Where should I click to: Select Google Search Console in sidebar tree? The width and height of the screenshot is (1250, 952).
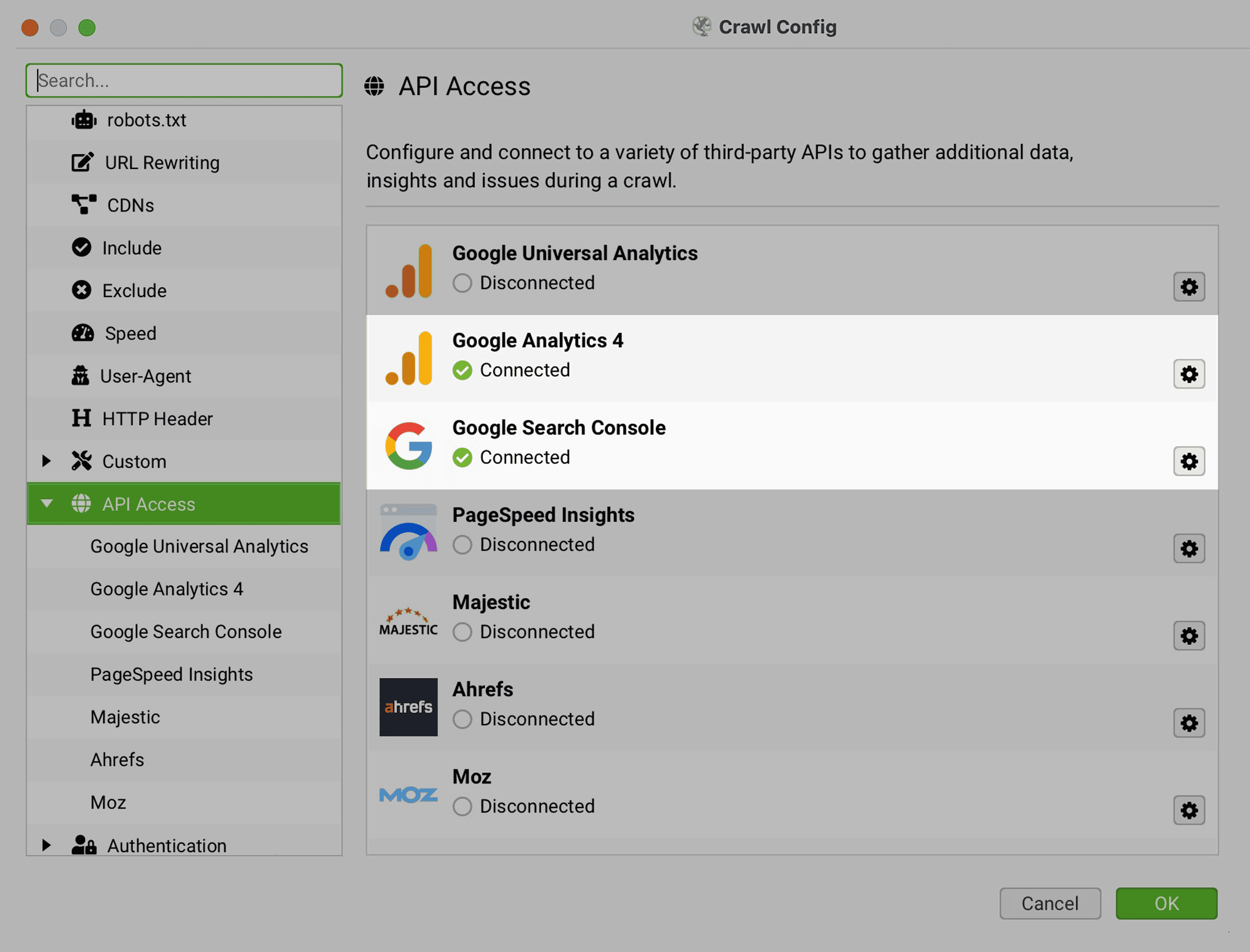184,632
